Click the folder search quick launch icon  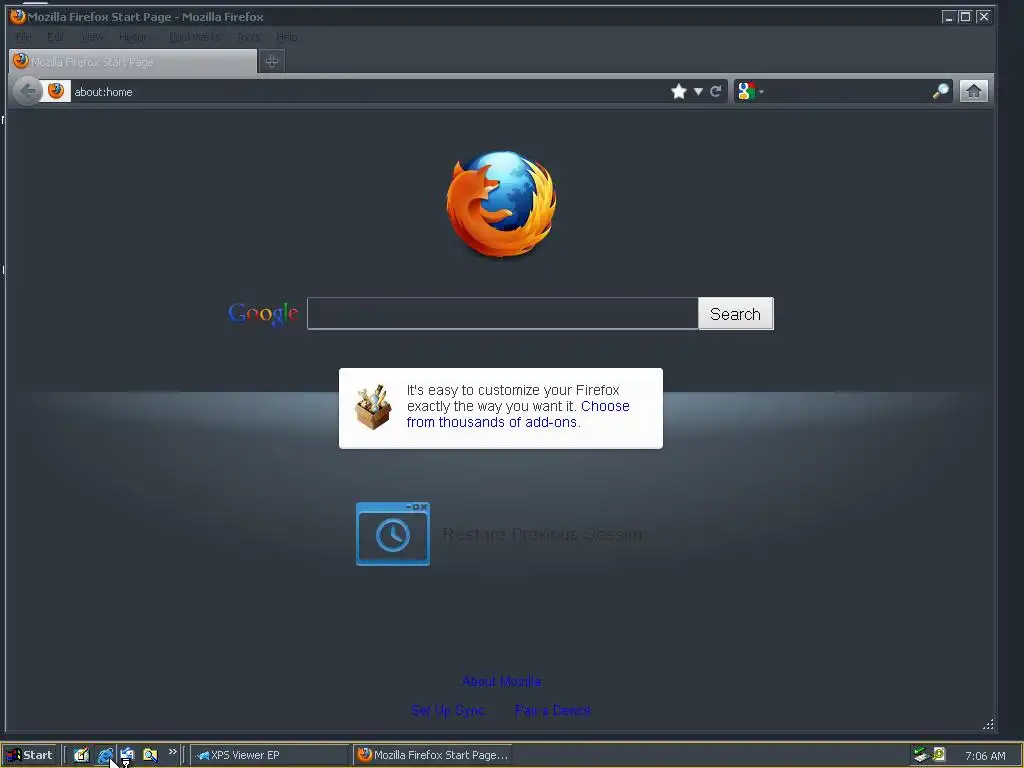coord(150,755)
